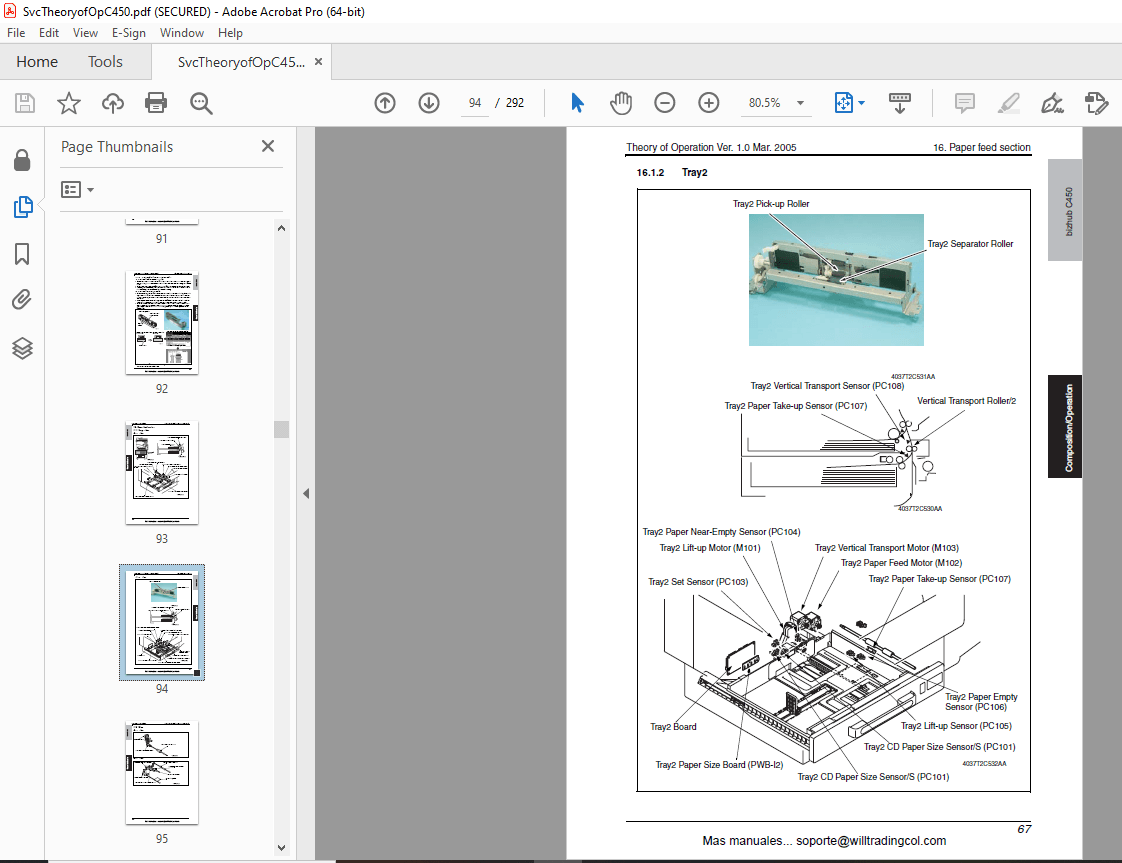Switch to the Home tab
The image size is (1122, 863).
point(37,61)
